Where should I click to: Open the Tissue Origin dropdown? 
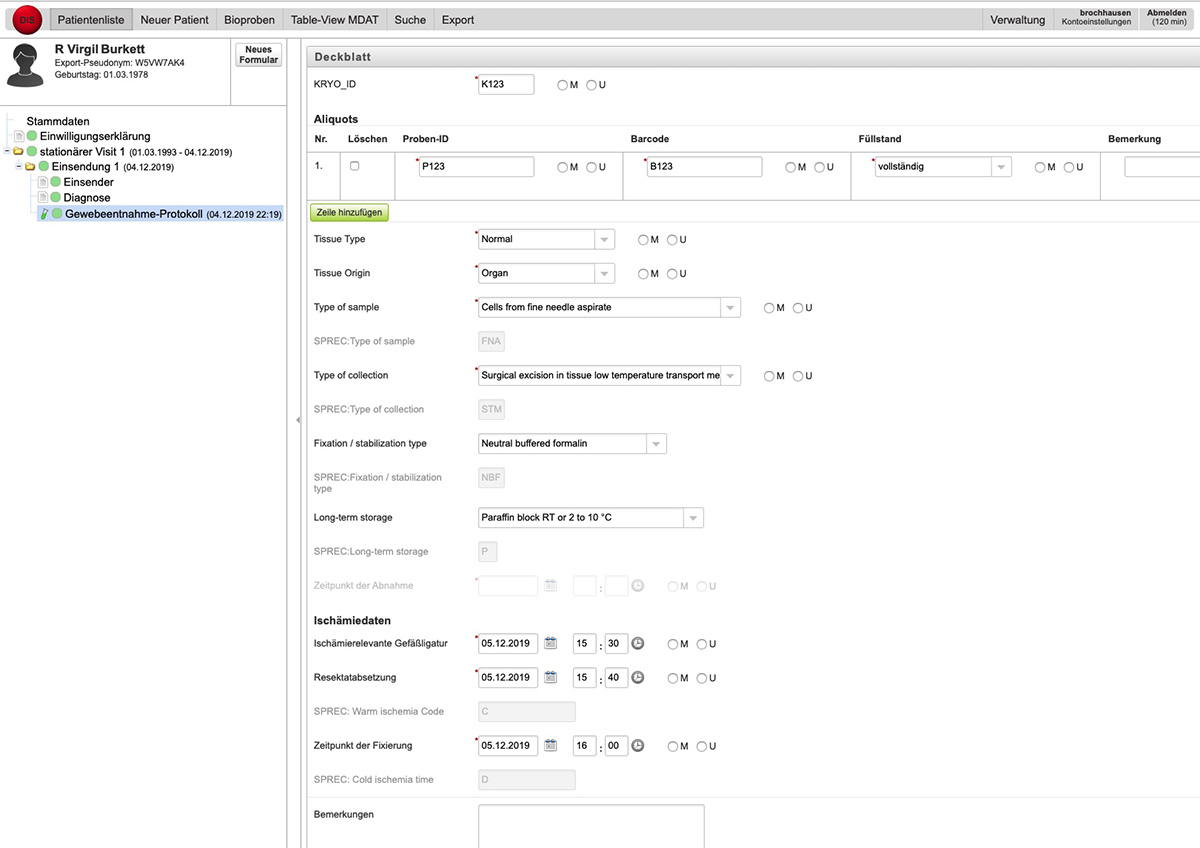coord(604,274)
